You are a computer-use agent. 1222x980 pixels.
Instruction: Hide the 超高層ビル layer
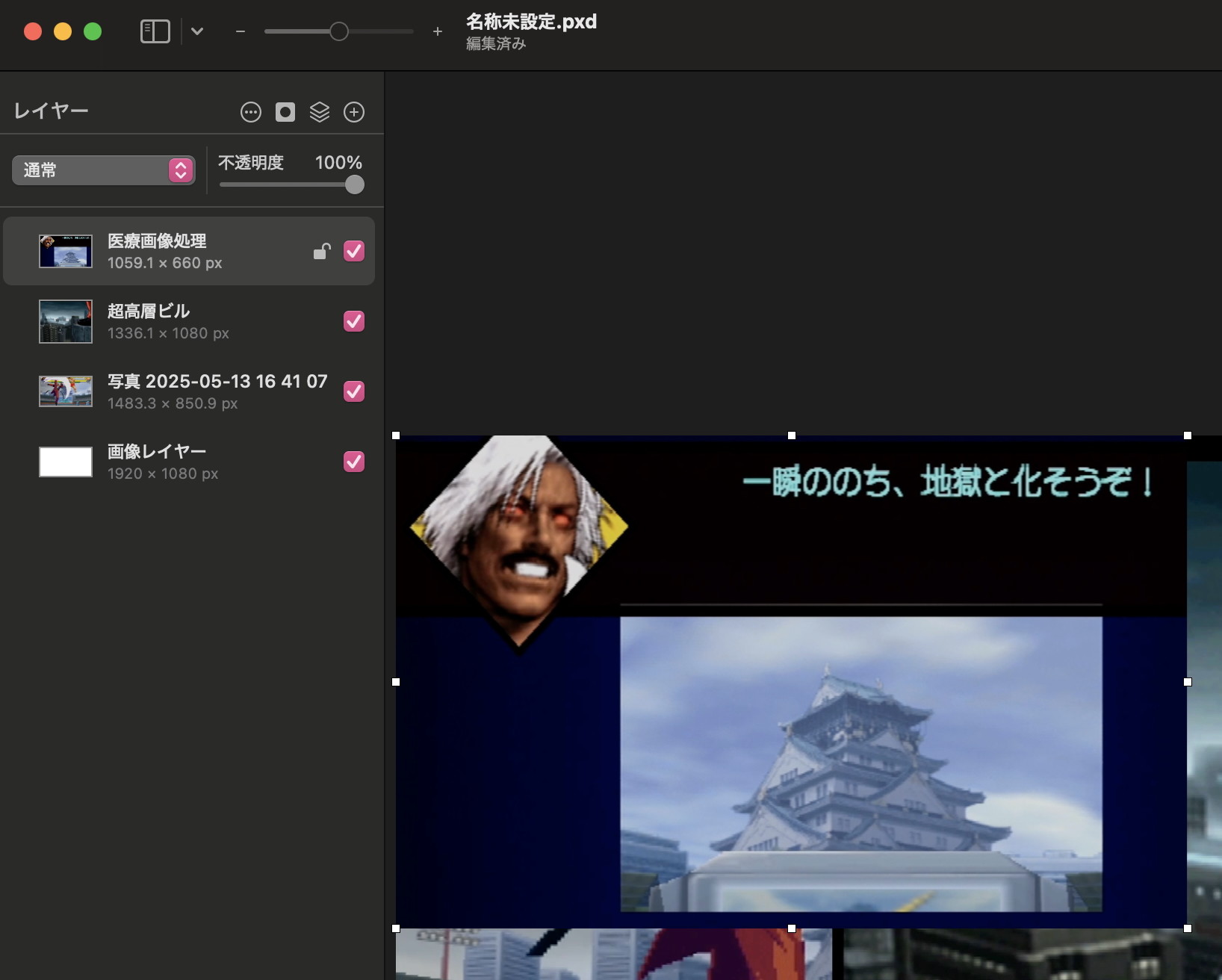(x=354, y=321)
